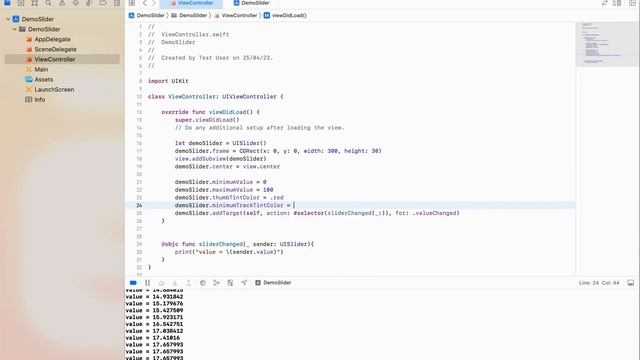Open the Assets catalog
The image size is (640, 360).
point(43,80)
